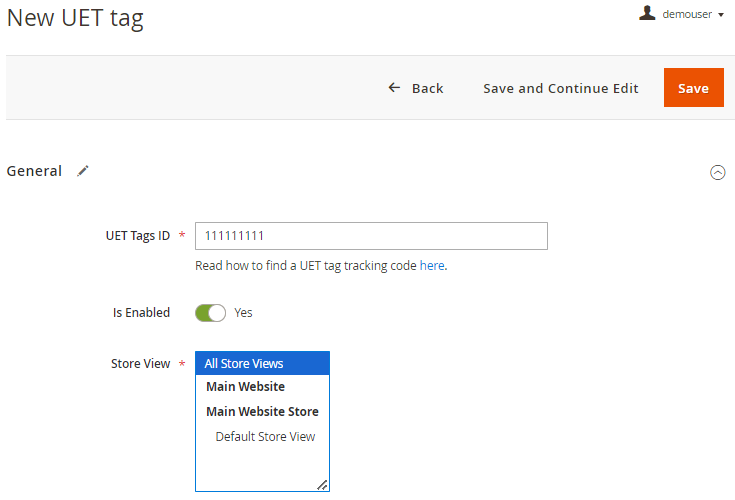Screen dimensions: 735x500
Task: Click the General section heading
Action: (x=34, y=171)
